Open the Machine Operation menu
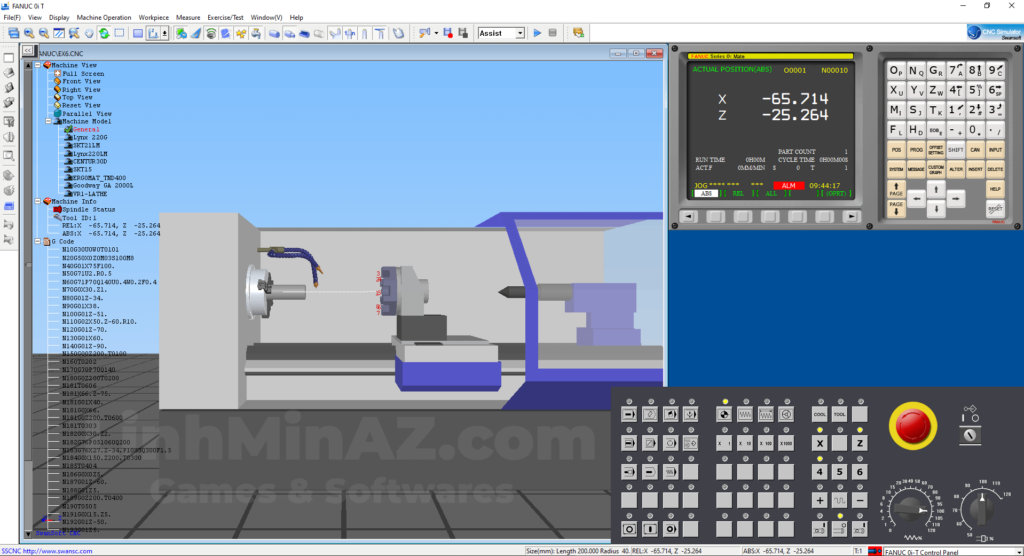1024x556 pixels. click(x=104, y=18)
